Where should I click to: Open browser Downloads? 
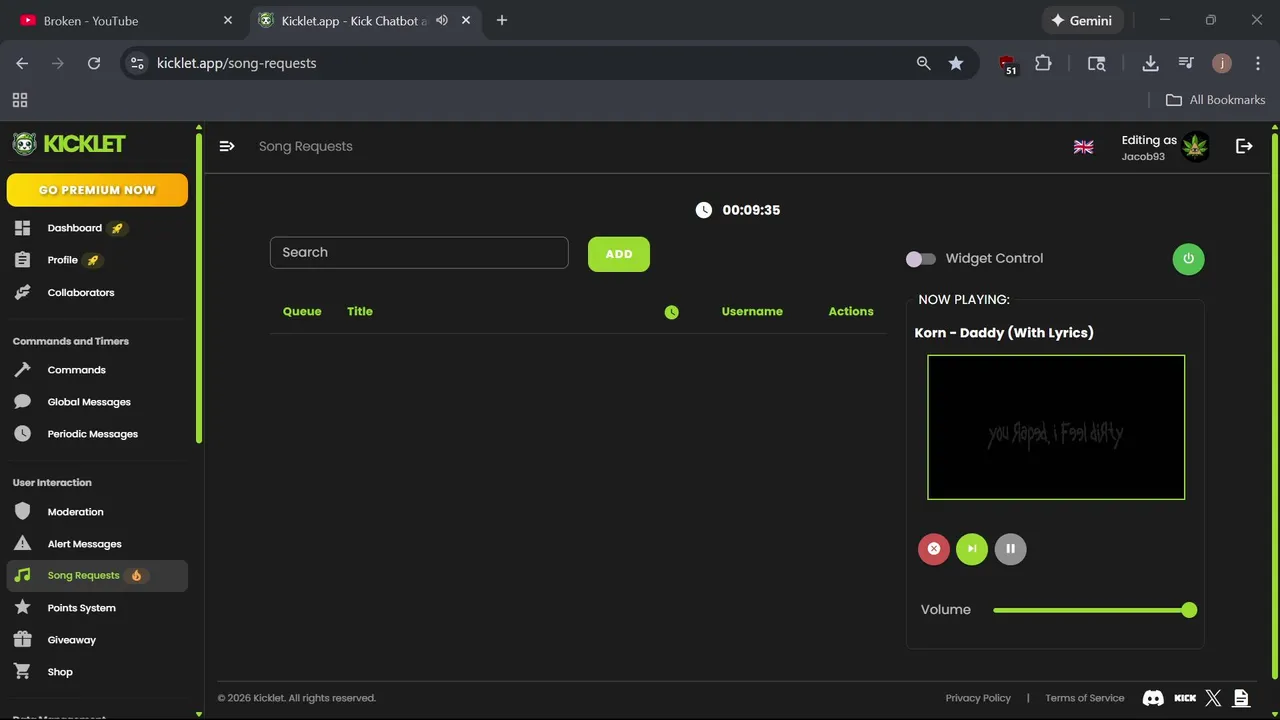click(x=1150, y=63)
